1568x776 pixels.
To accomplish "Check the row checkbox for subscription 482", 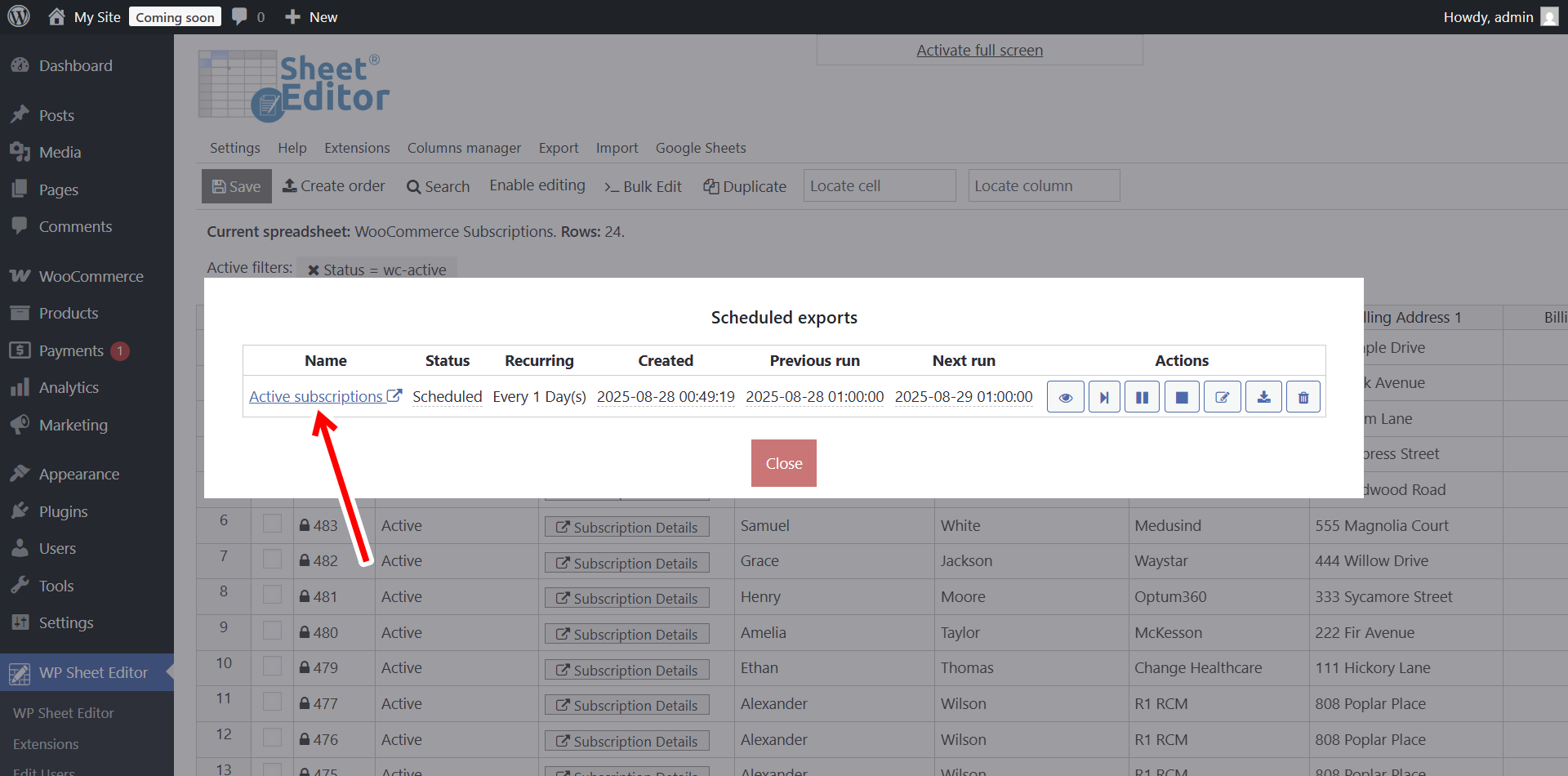I will pos(272,560).
